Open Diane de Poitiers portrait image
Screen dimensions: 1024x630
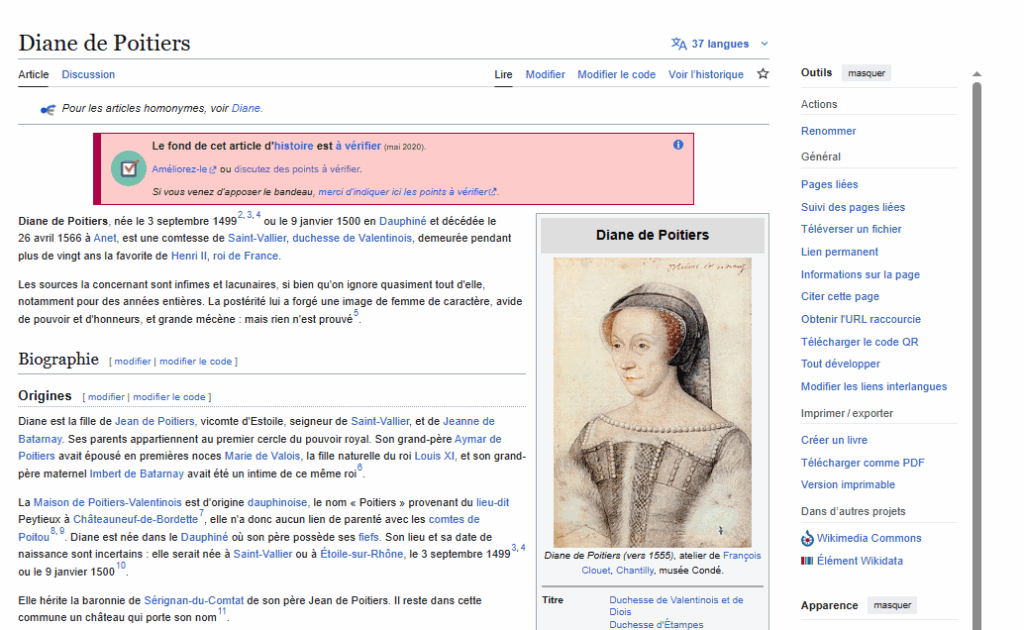[652, 401]
